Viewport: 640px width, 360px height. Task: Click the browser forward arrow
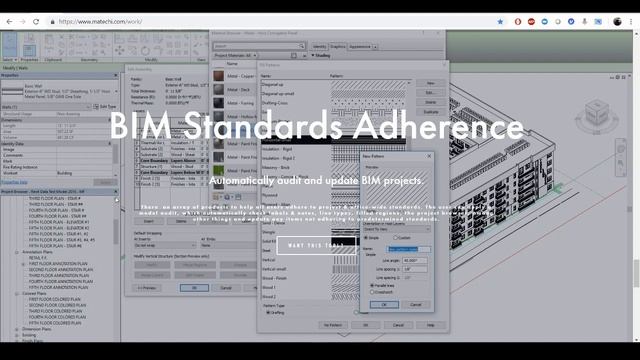click(x=22, y=22)
